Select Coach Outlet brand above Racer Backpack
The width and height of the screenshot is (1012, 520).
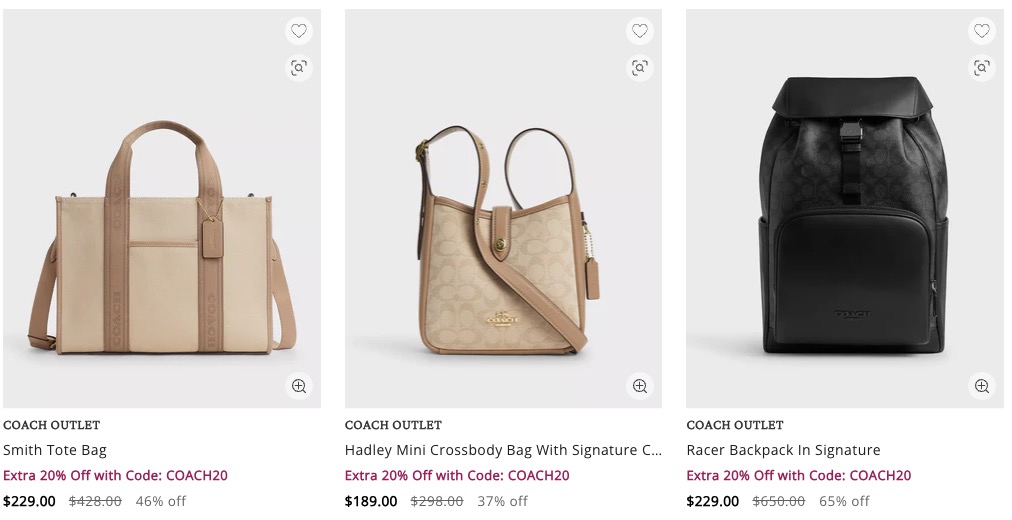coord(735,425)
